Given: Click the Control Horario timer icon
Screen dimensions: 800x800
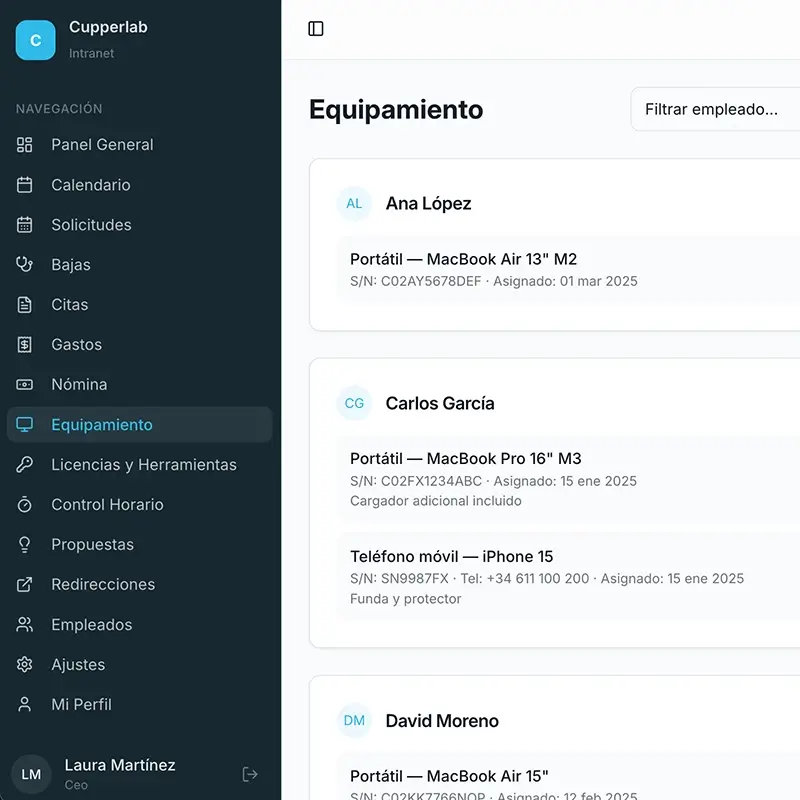Looking at the screenshot, I should click(x=24, y=504).
